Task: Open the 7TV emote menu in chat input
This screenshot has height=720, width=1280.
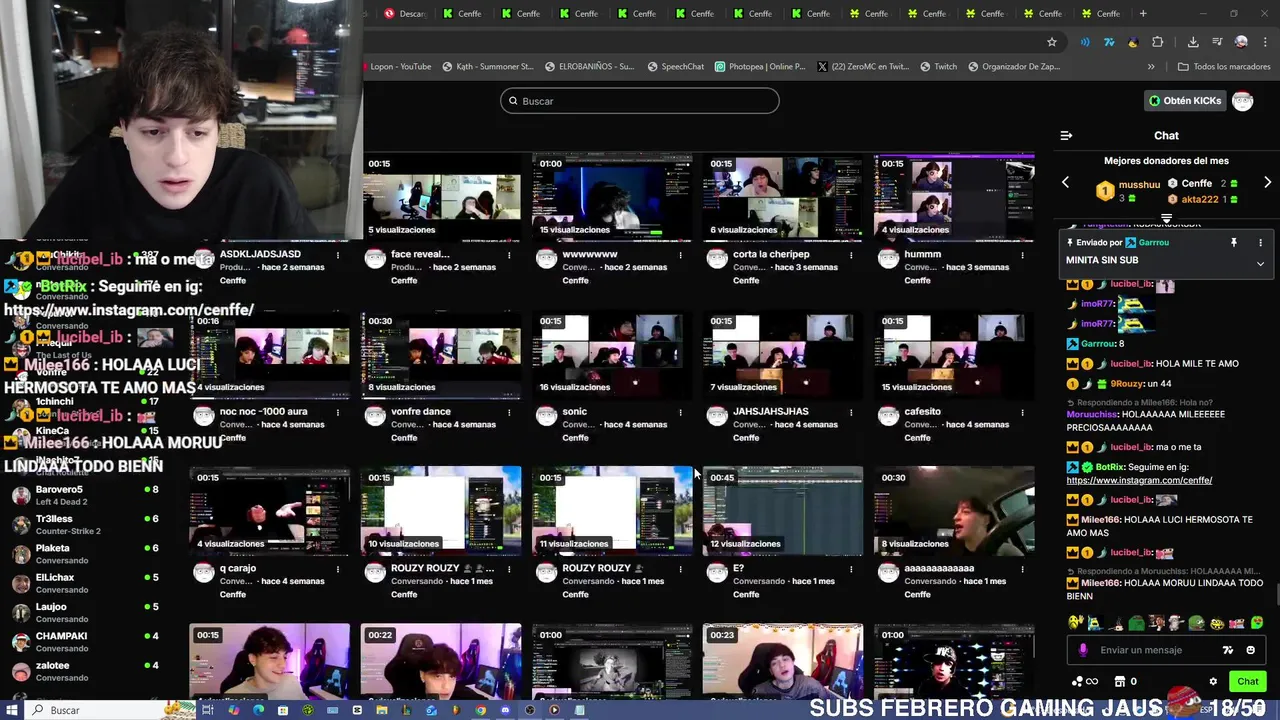Action: pyautogui.click(x=1228, y=650)
